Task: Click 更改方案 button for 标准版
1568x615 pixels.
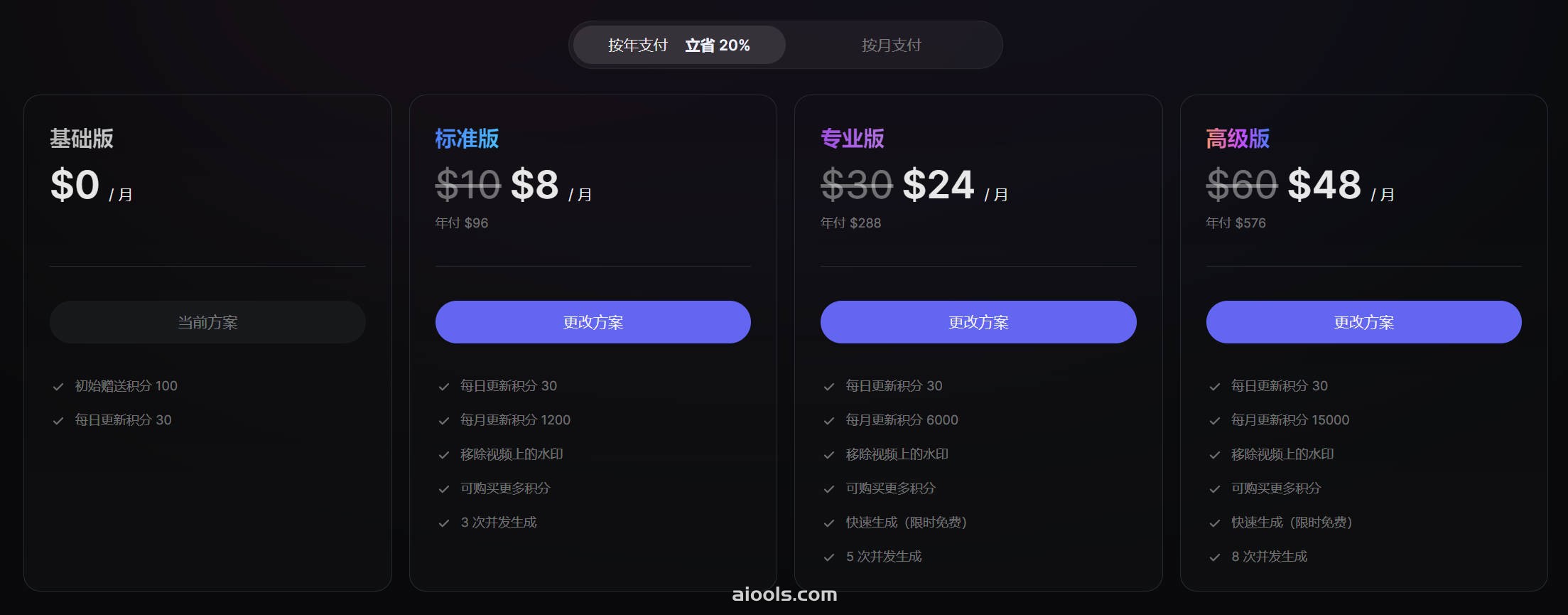Action: [x=593, y=322]
